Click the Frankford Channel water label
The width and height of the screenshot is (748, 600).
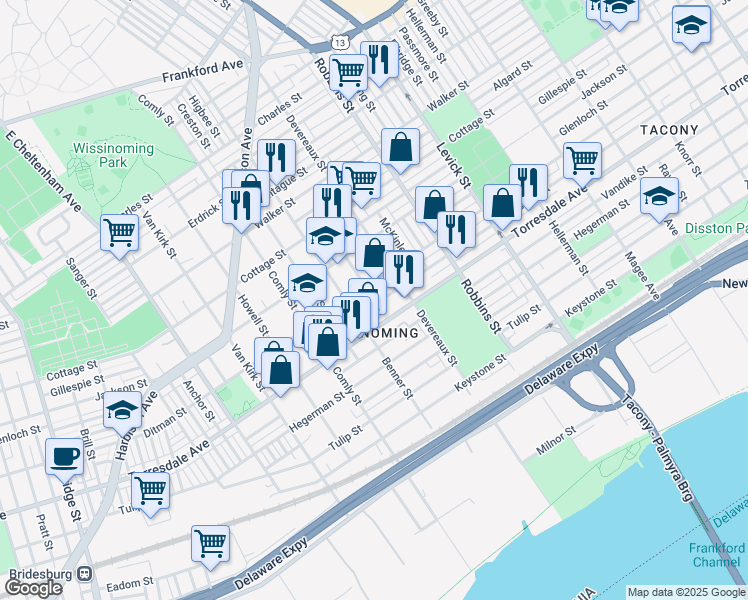717,555
